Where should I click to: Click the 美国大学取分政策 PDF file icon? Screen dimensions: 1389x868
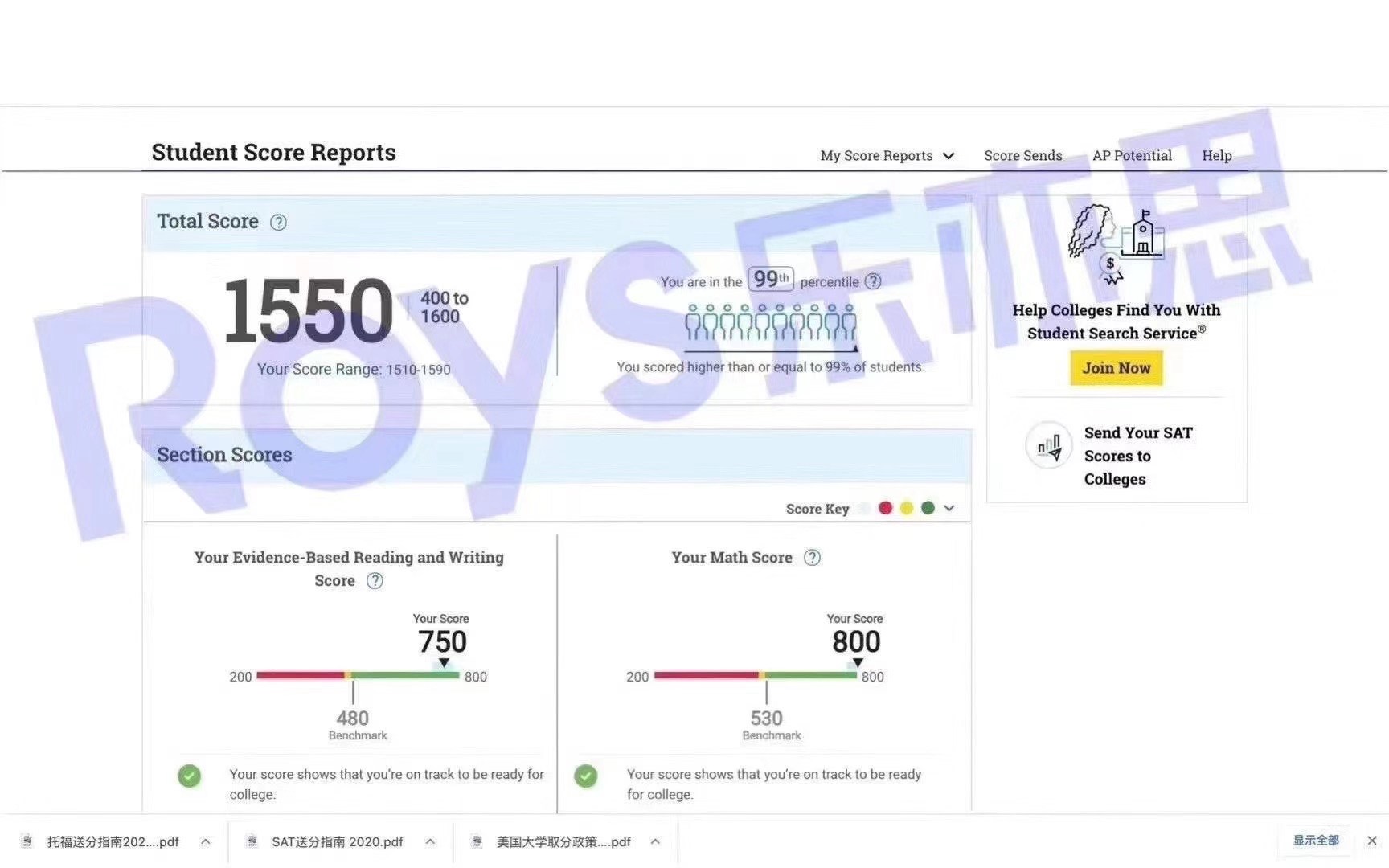click(x=477, y=841)
